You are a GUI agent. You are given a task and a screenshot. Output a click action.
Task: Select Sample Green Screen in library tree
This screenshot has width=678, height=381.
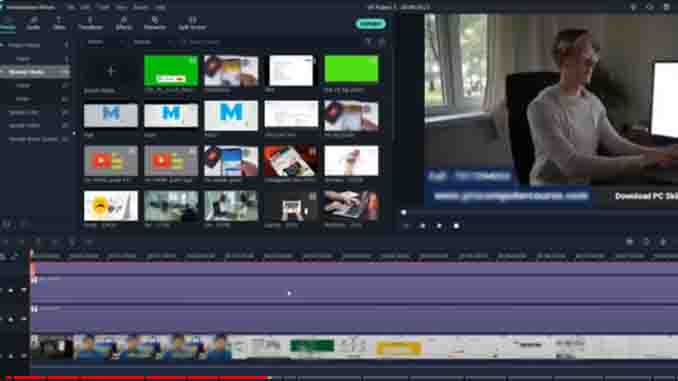point(35,139)
